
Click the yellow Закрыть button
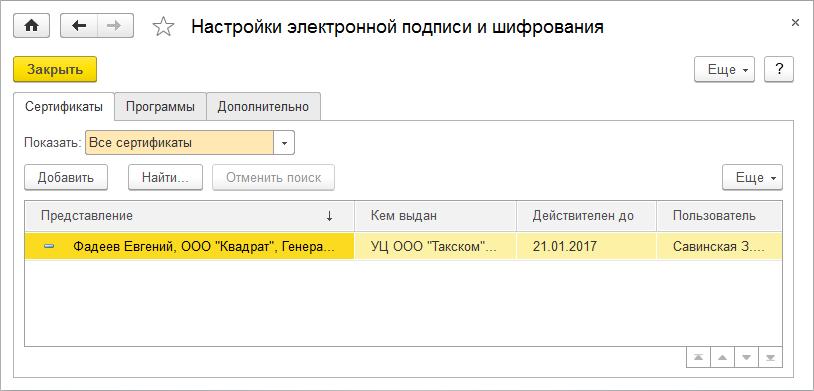coord(55,70)
